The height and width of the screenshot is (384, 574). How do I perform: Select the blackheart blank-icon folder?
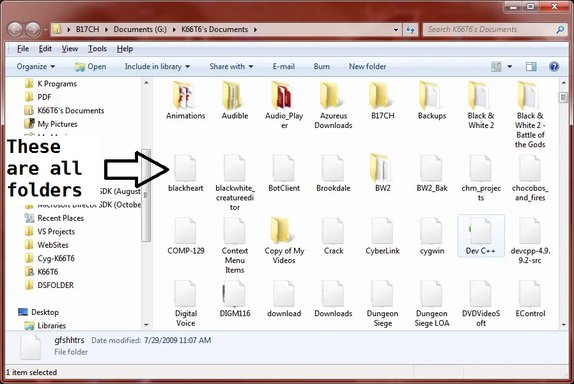coord(185,168)
